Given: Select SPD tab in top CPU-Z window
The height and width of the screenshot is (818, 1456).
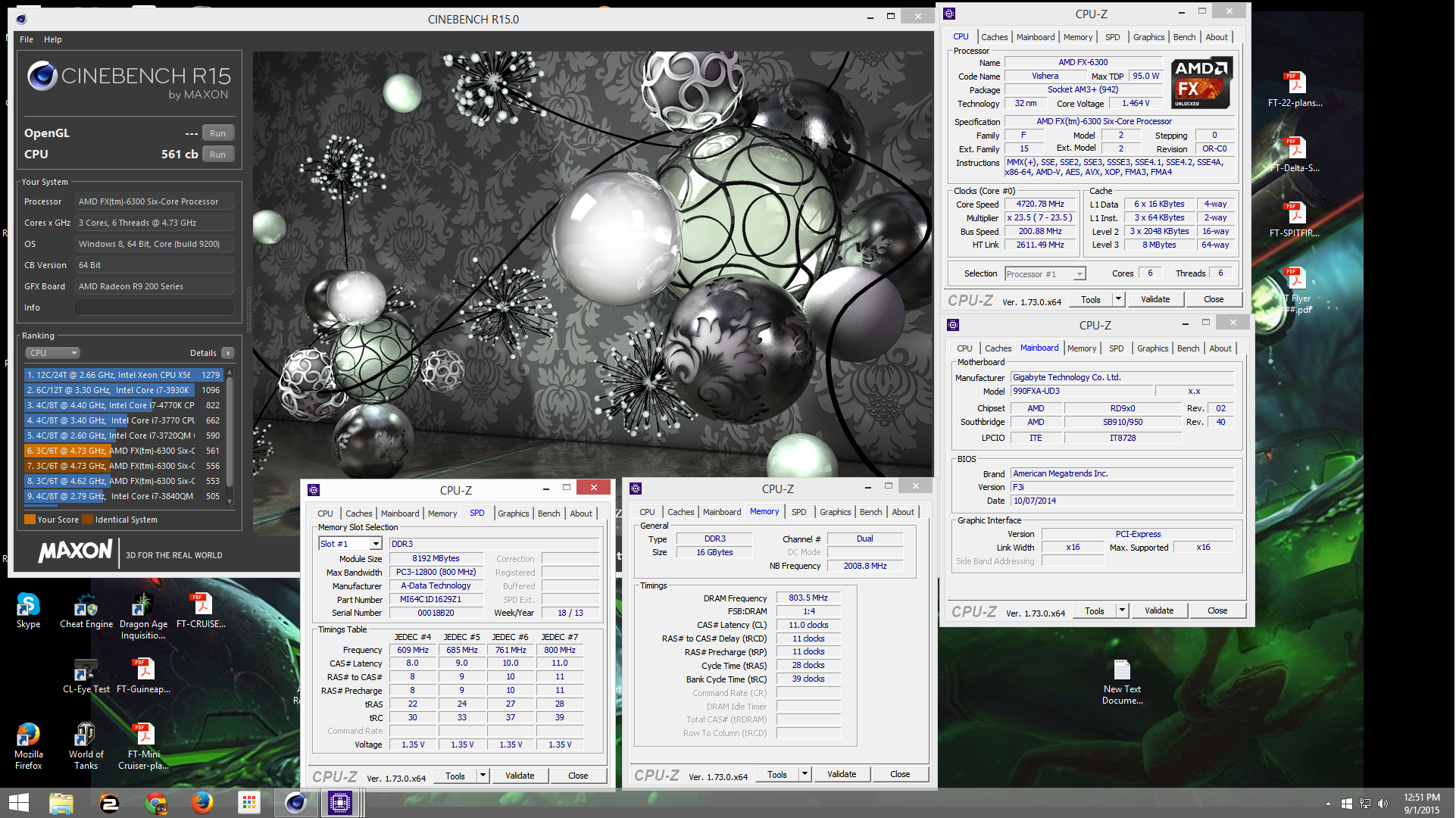Looking at the screenshot, I should click(x=1112, y=37).
